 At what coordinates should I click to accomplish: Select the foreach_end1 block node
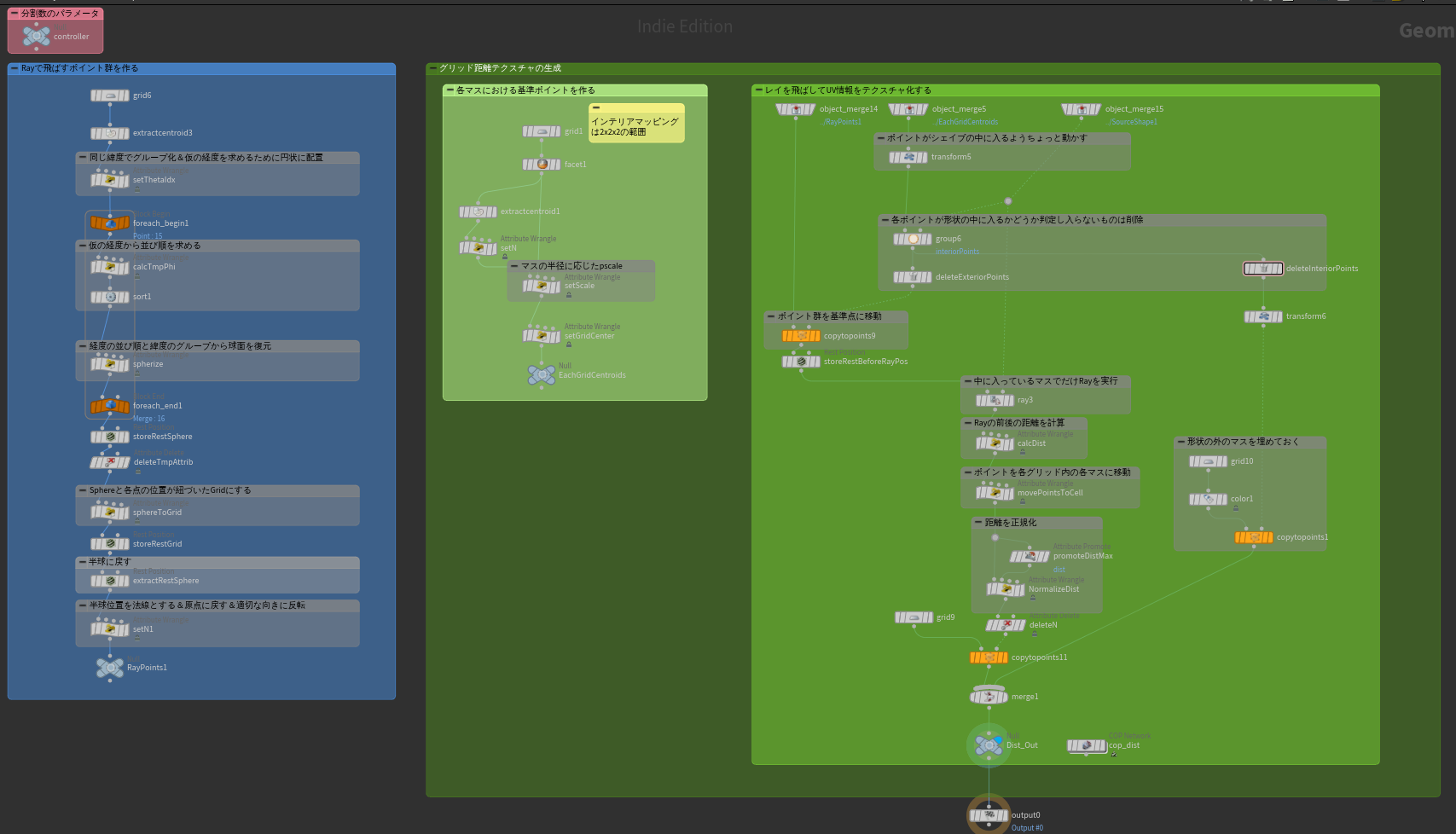[x=110, y=406]
